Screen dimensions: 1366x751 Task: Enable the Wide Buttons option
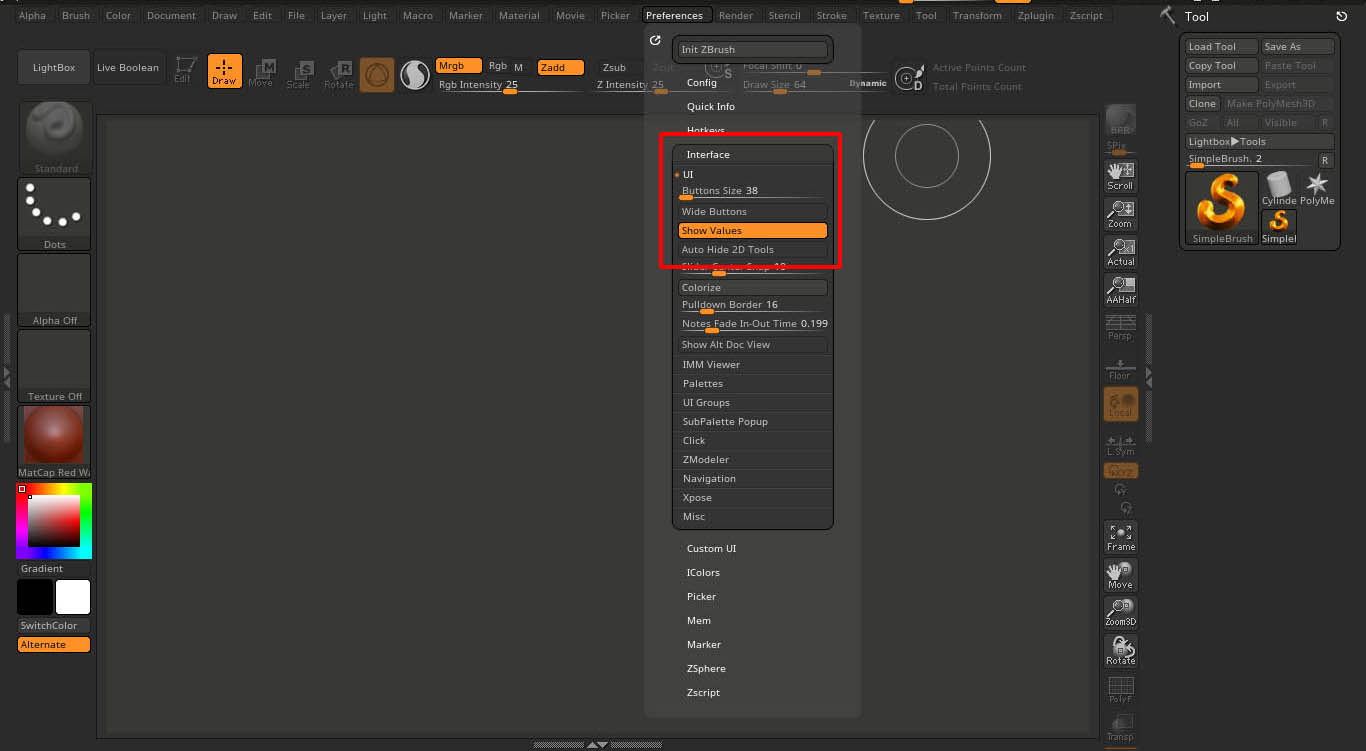pos(752,212)
